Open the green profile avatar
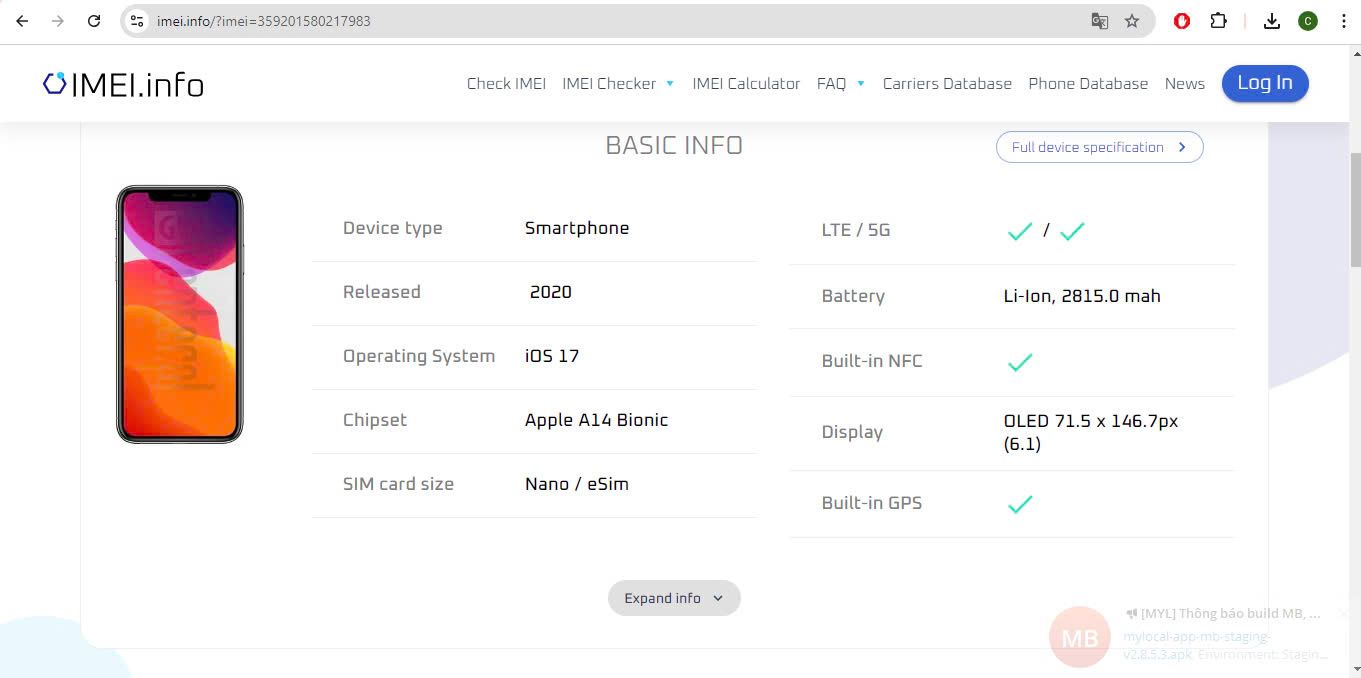Screen dimensions: 1361x678 point(1308,21)
